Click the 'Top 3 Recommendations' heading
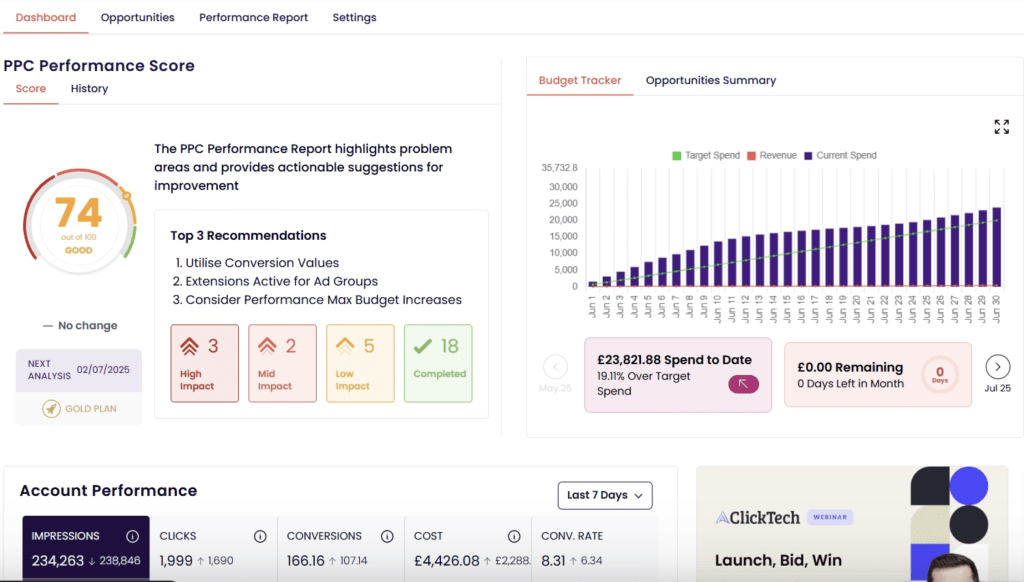Viewport: 1024px width, 582px height. tap(248, 236)
